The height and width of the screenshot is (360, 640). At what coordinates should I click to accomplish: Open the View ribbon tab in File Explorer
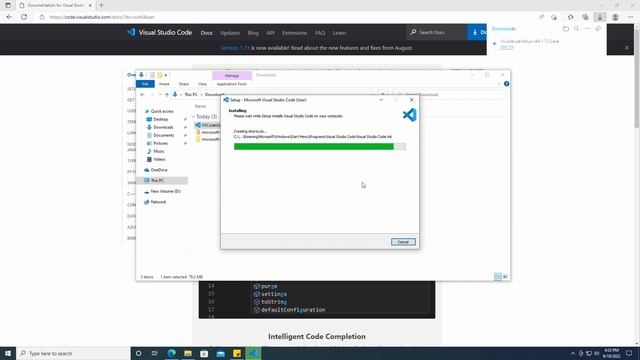coord(202,84)
